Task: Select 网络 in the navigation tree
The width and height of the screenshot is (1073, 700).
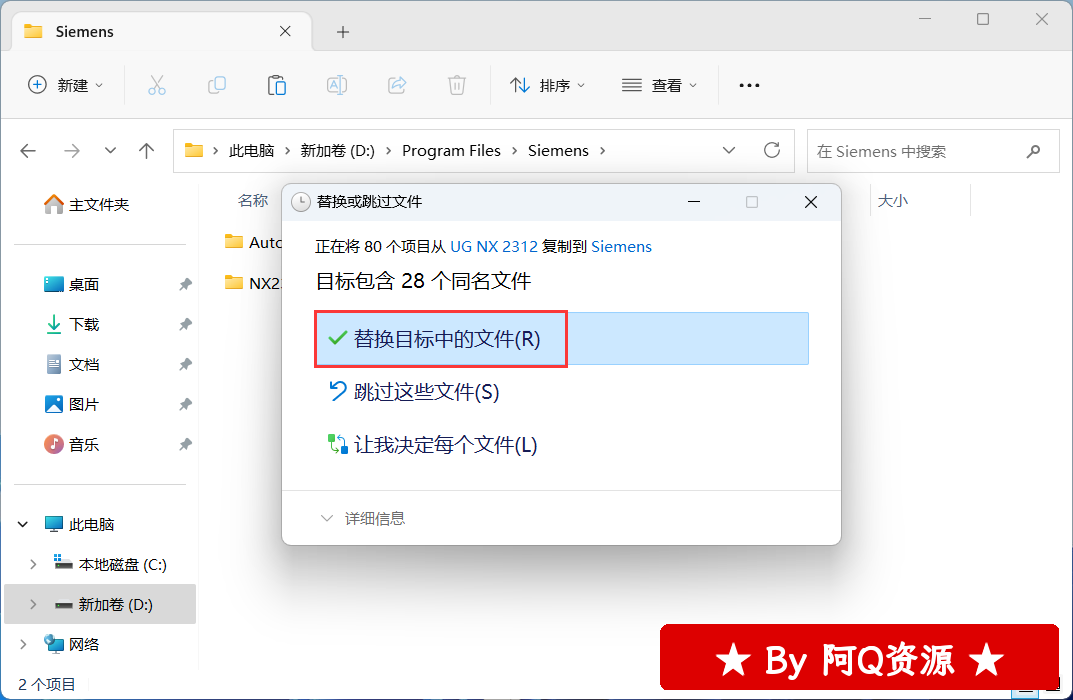Action: (x=84, y=645)
